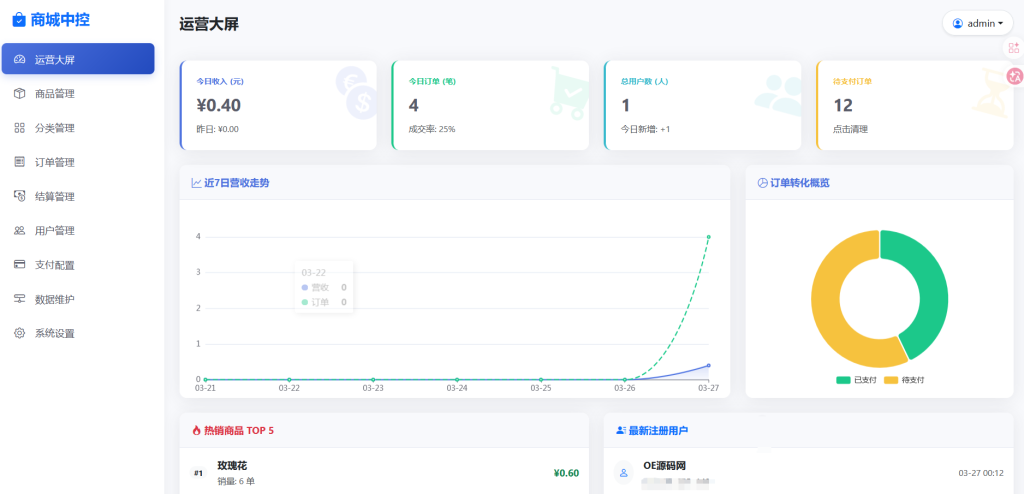Image resolution: width=1024 pixels, height=494 pixels.
Task: Select 用户管理 in the sidebar
Action: (78, 231)
